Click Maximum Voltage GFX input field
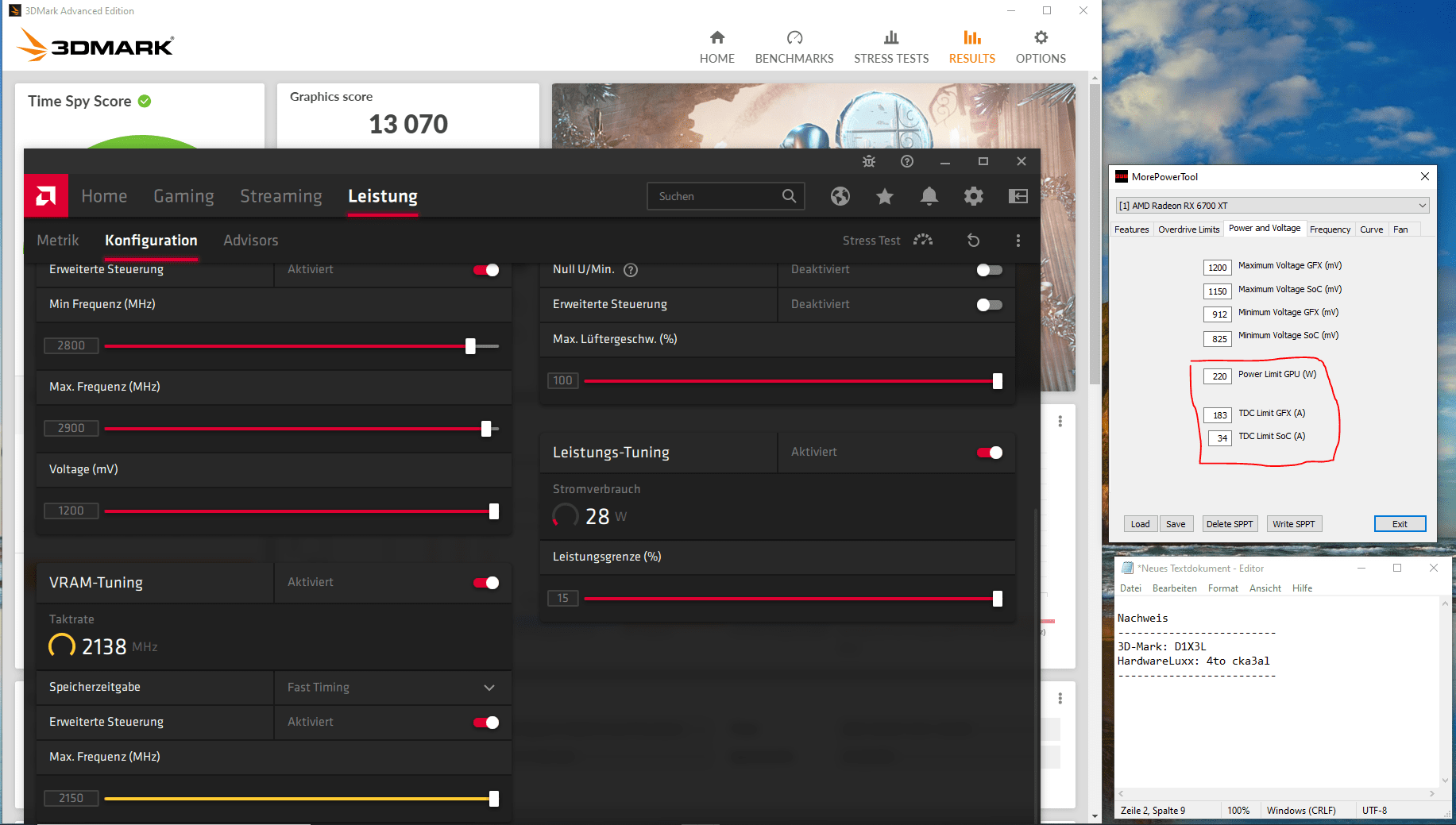 coord(1218,268)
